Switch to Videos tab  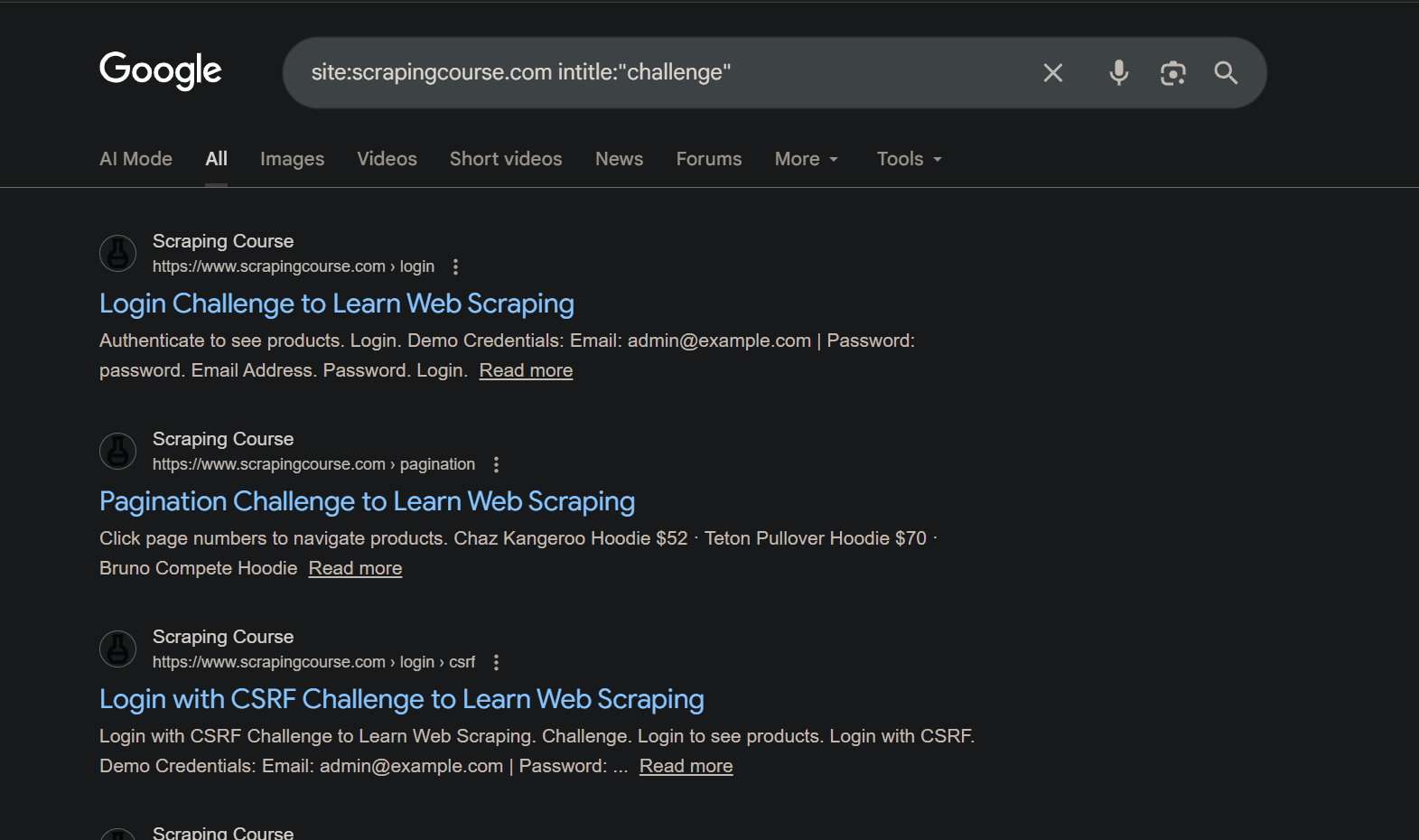pyautogui.click(x=387, y=159)
